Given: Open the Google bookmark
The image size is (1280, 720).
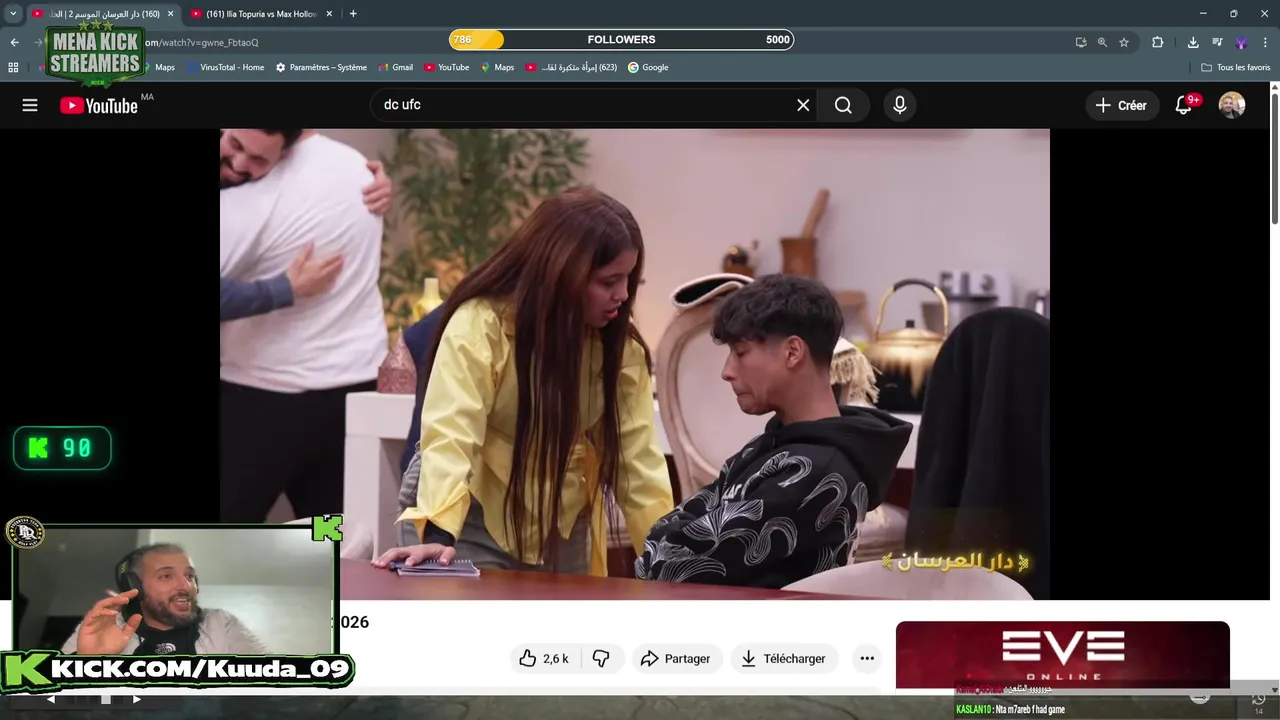Looking at the screenshot, I should point(648,67).
